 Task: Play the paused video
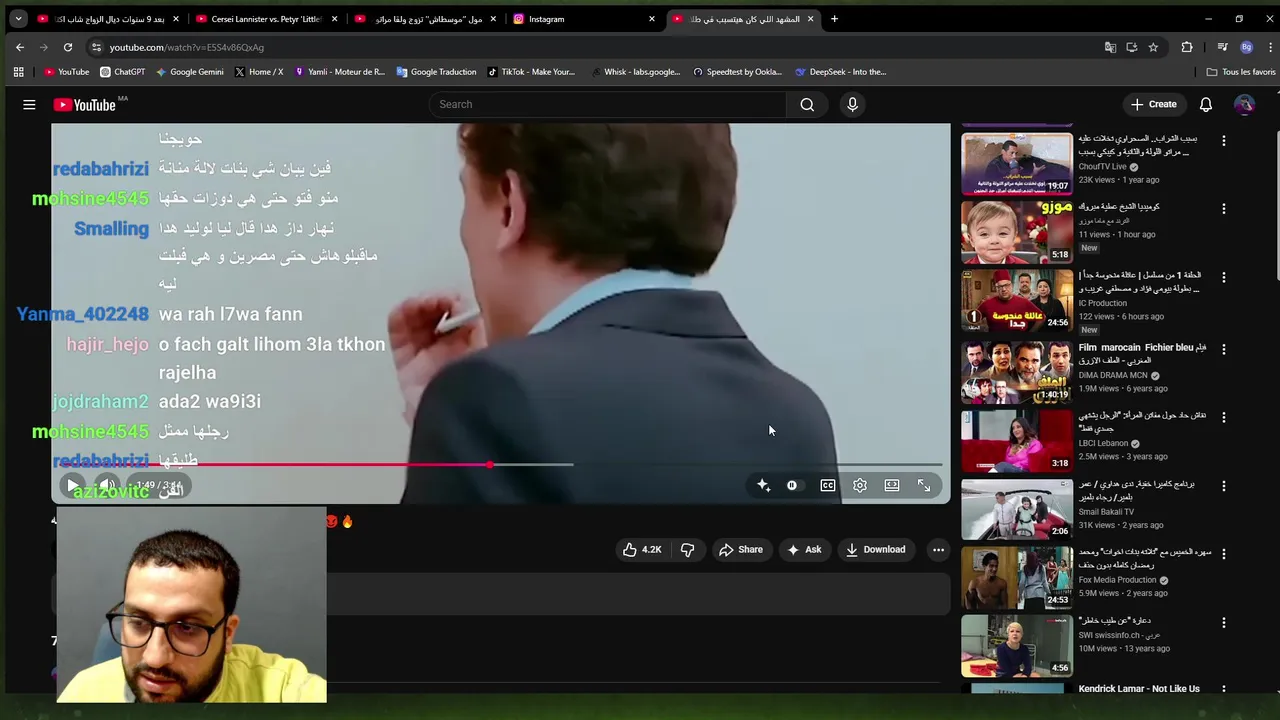pos(72,485)
